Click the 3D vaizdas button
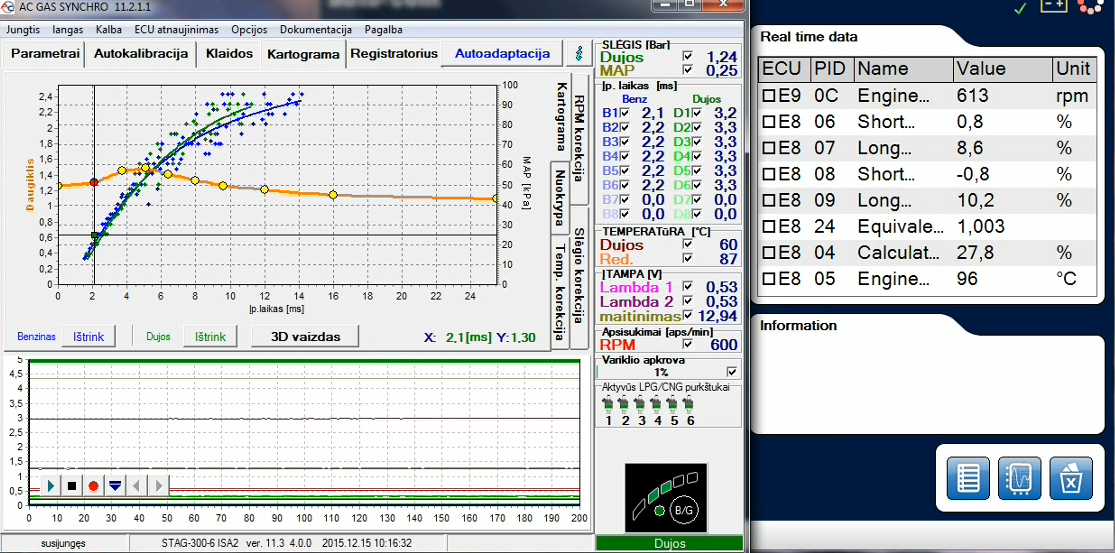 point(304,337)
